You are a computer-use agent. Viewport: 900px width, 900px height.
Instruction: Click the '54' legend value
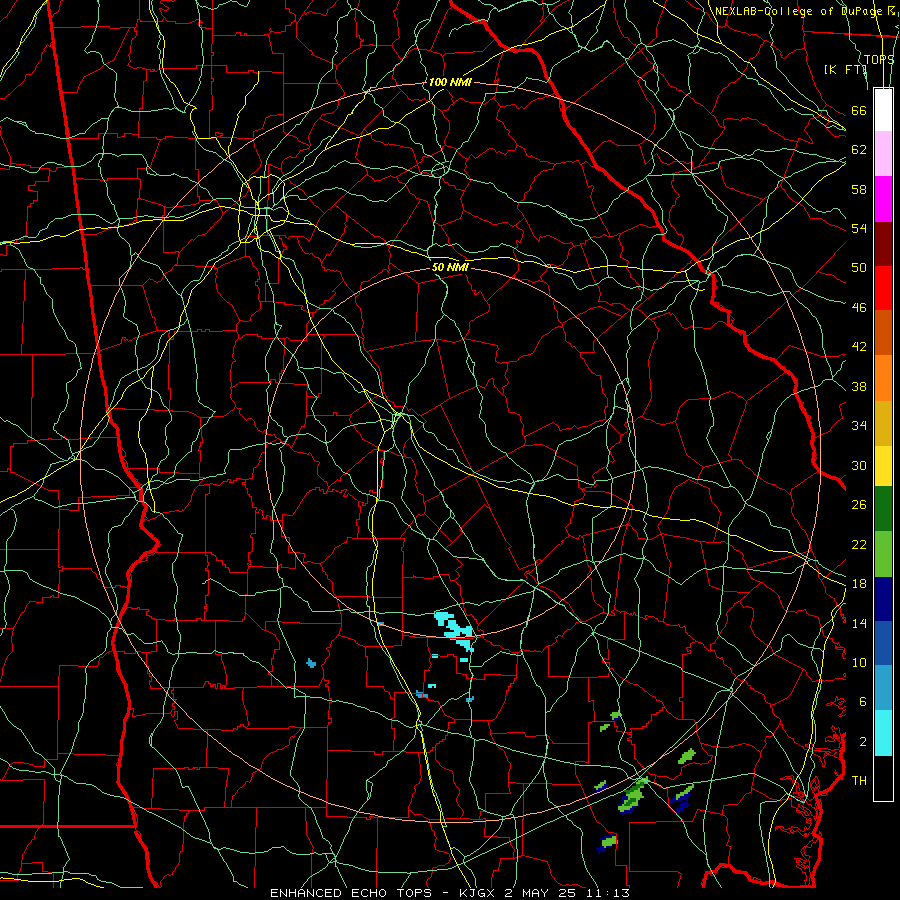(859, 228)
